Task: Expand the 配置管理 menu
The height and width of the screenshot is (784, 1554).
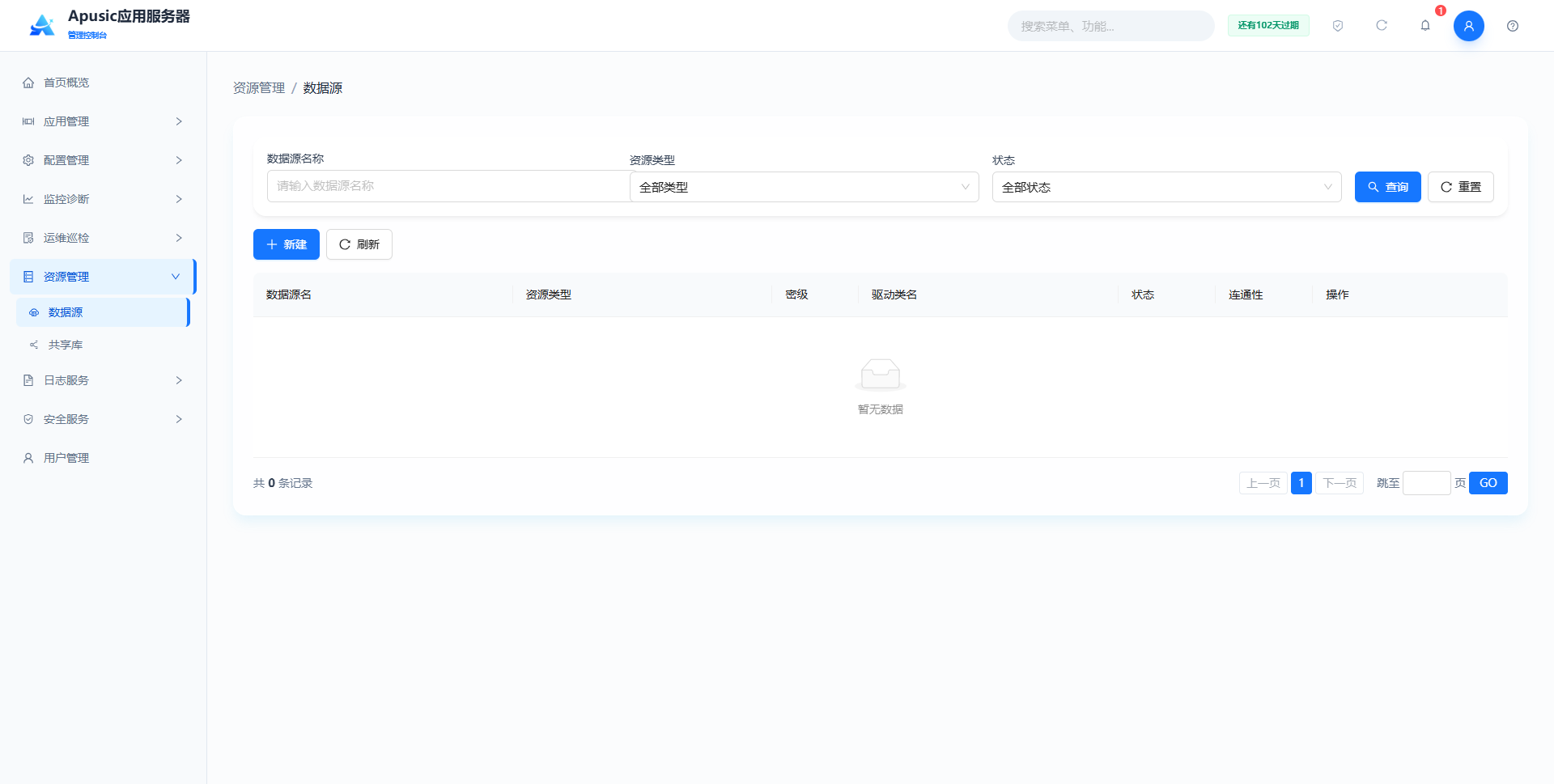Action: [103, 160]
